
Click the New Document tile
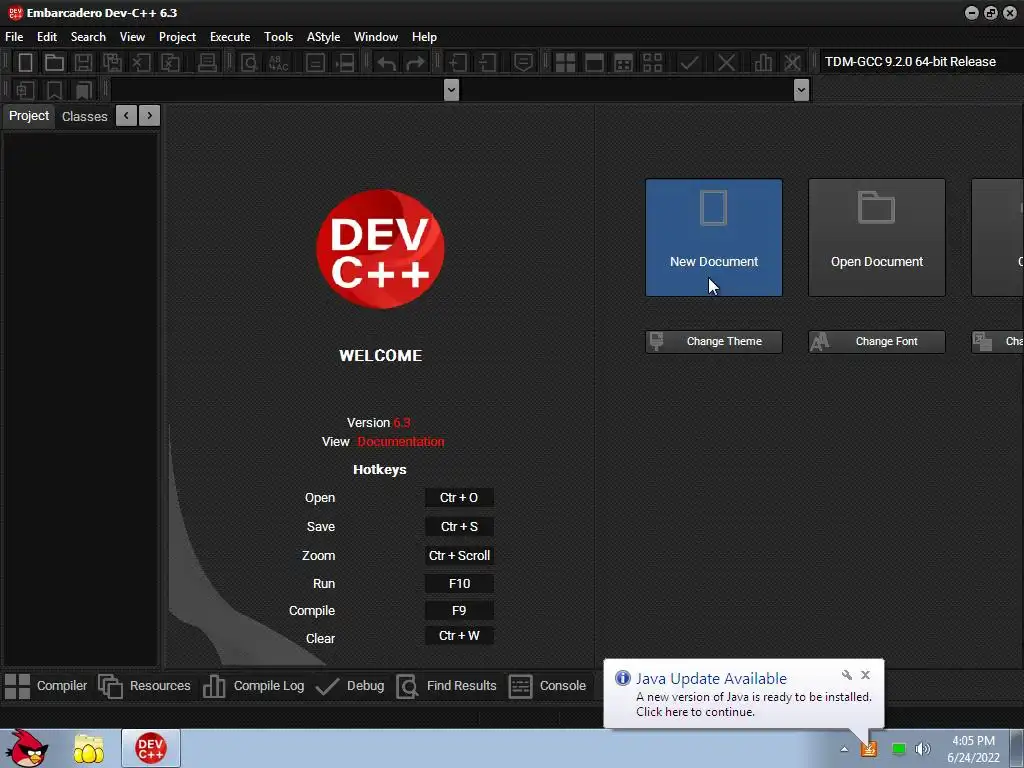[714, 238]
